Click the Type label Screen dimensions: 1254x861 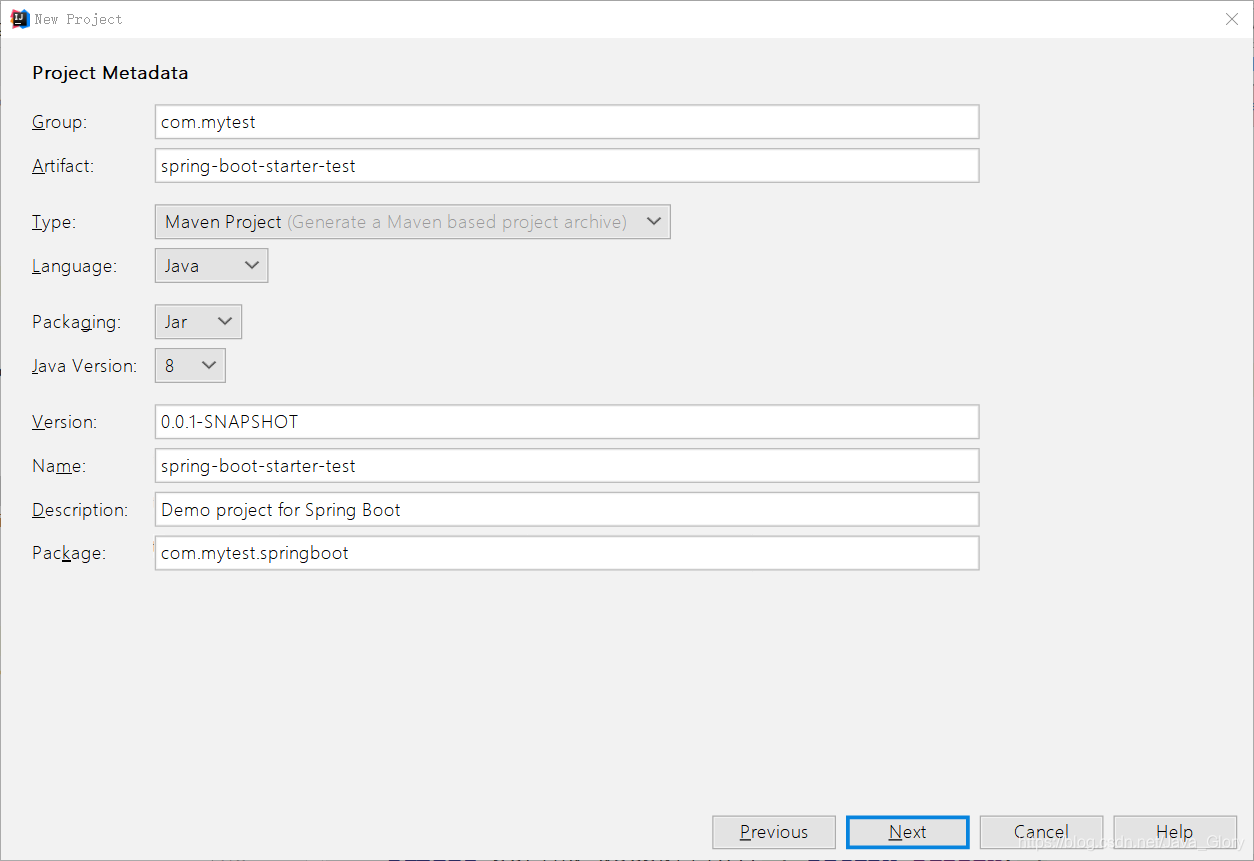[54, 222]
